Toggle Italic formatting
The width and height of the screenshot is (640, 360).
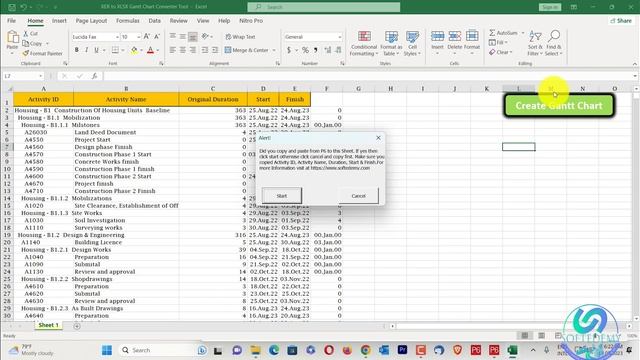coord(87,50)
